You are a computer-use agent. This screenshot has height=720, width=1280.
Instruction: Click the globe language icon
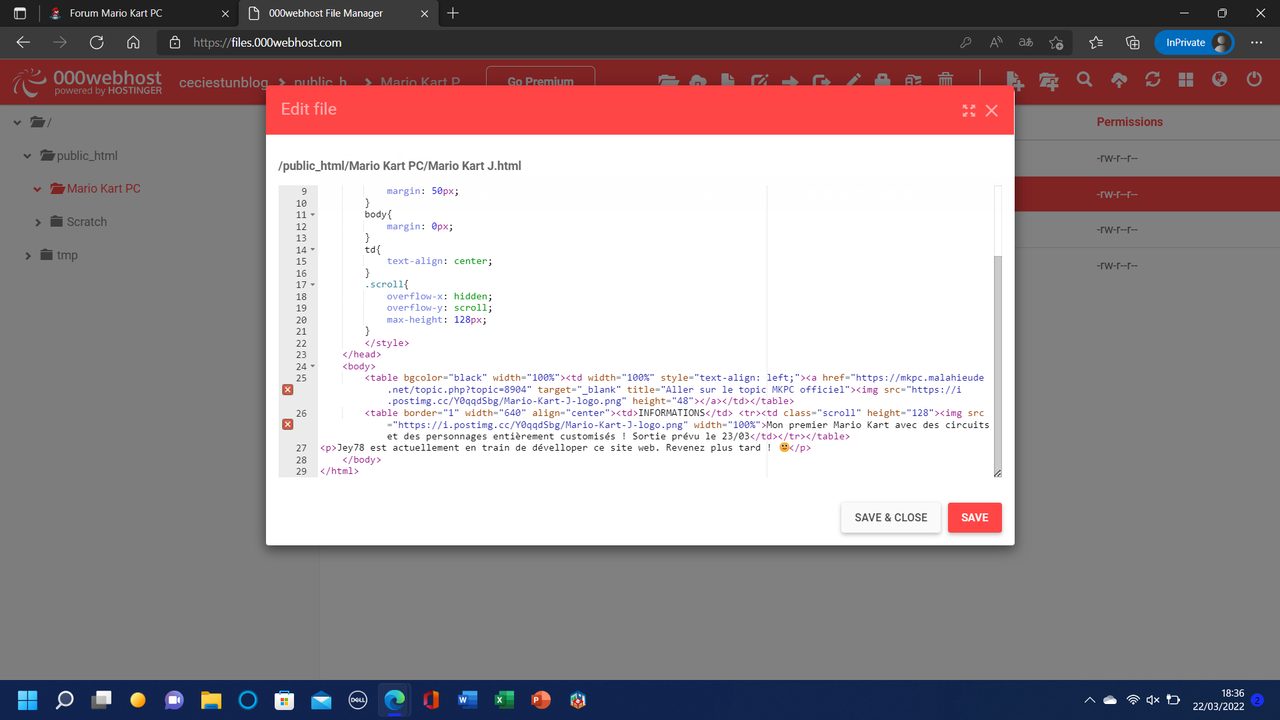pos(1219,81)
